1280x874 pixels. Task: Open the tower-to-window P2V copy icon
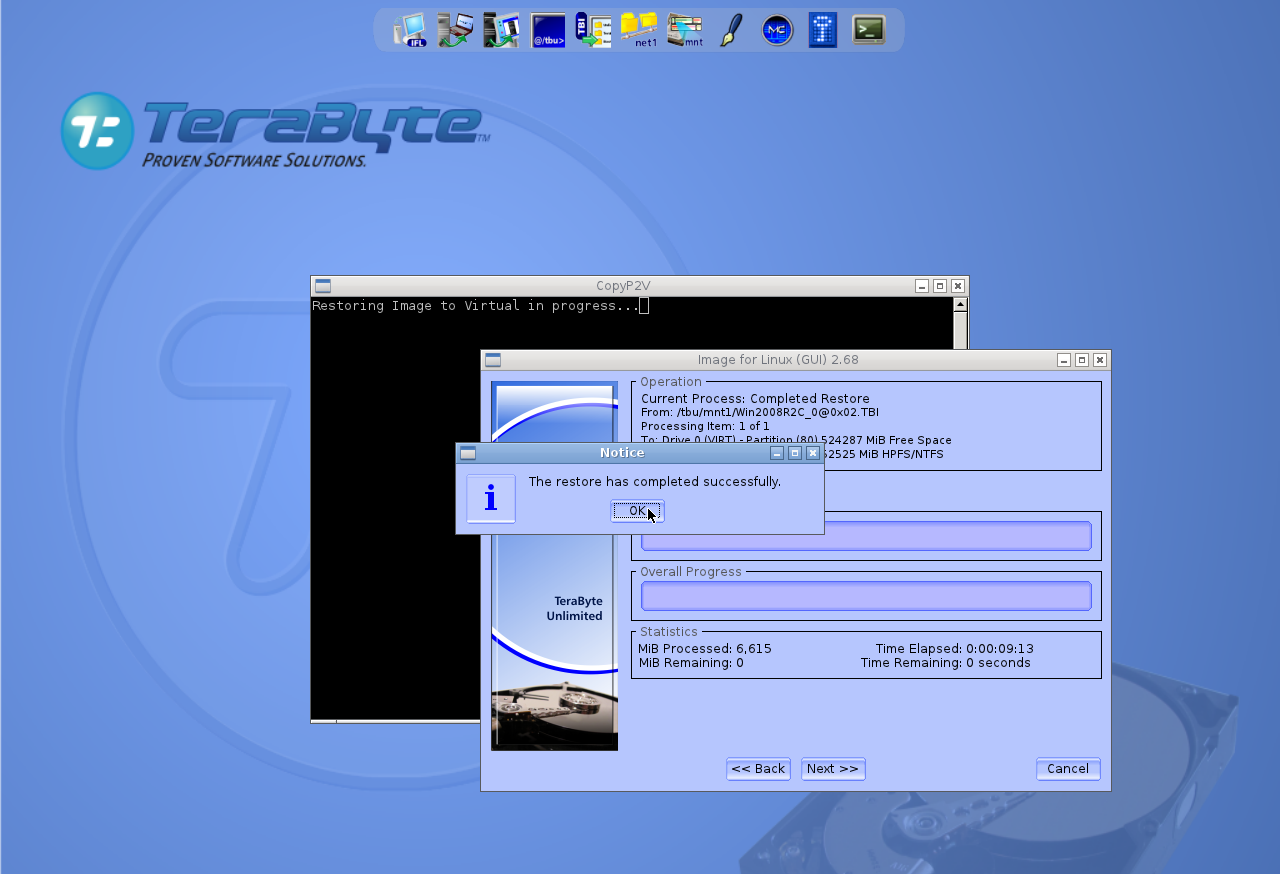pos(502,30)
